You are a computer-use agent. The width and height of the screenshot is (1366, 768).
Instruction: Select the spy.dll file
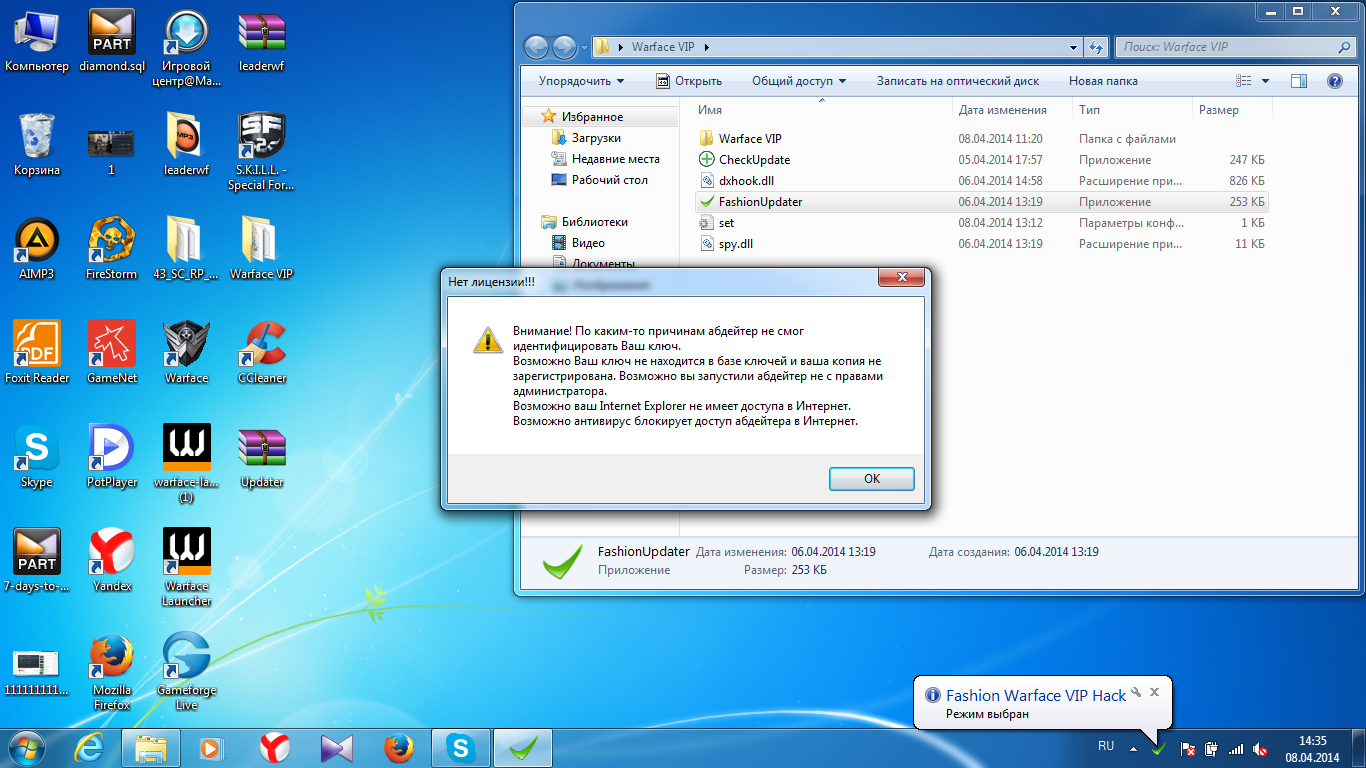(981, 244)
